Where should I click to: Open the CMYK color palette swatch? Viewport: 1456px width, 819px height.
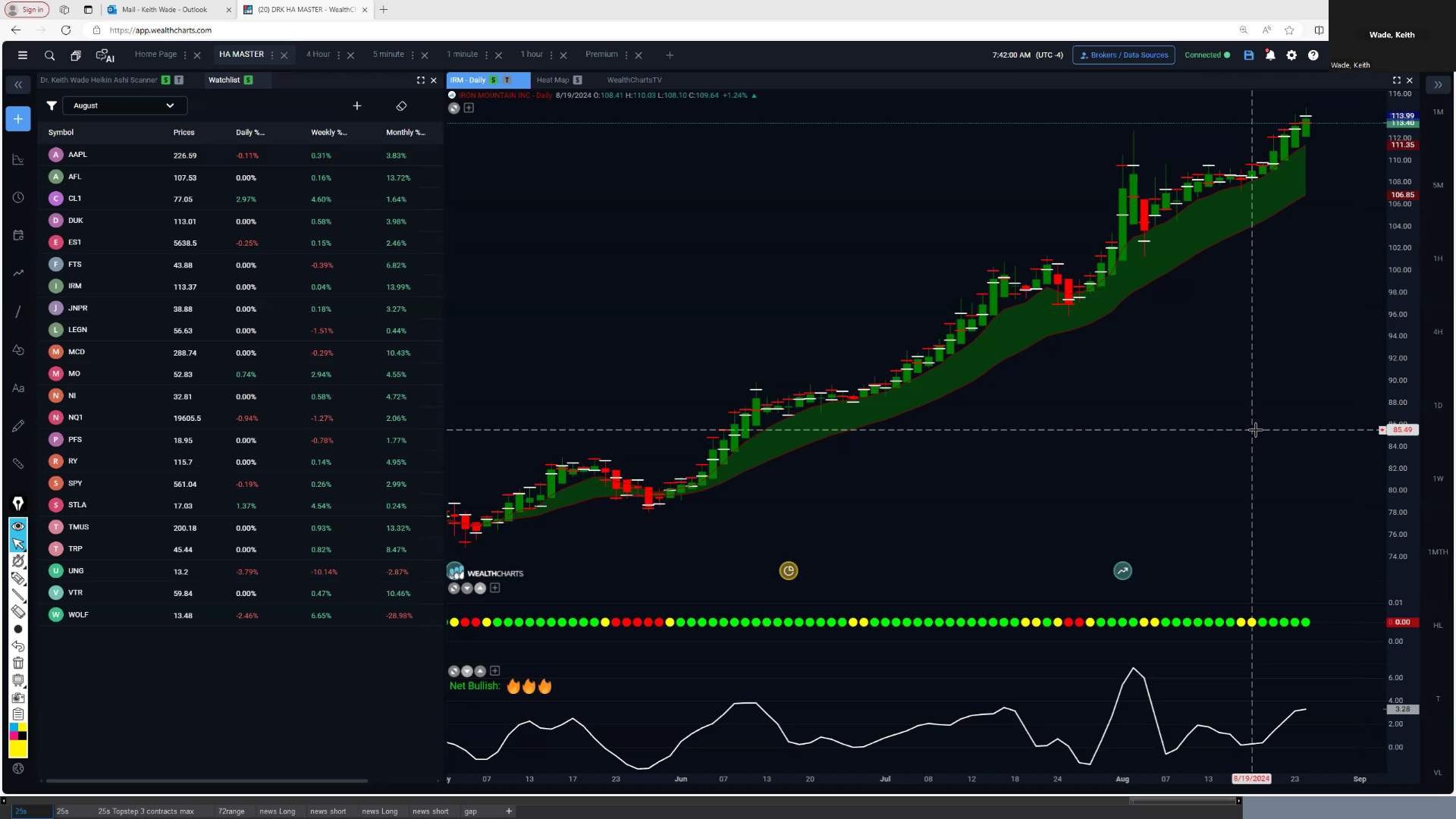(x=18, y=732)
